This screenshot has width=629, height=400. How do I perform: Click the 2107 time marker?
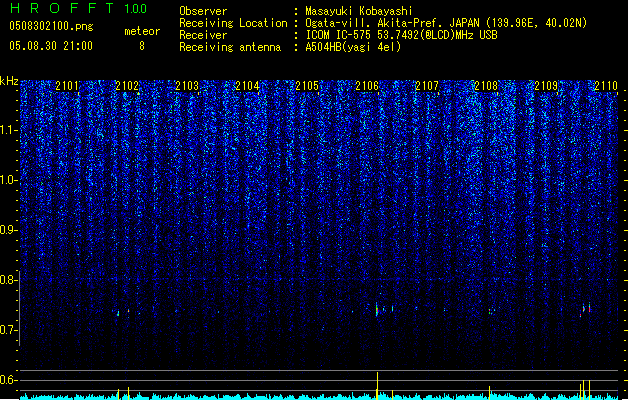pyautogui.click(x=427, y=86)
